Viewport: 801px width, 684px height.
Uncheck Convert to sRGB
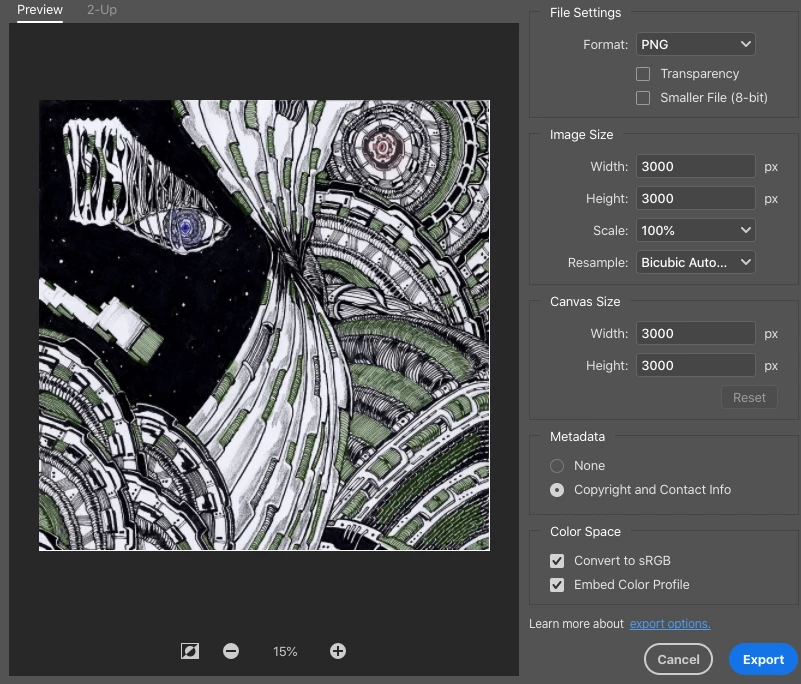(557, 561)
